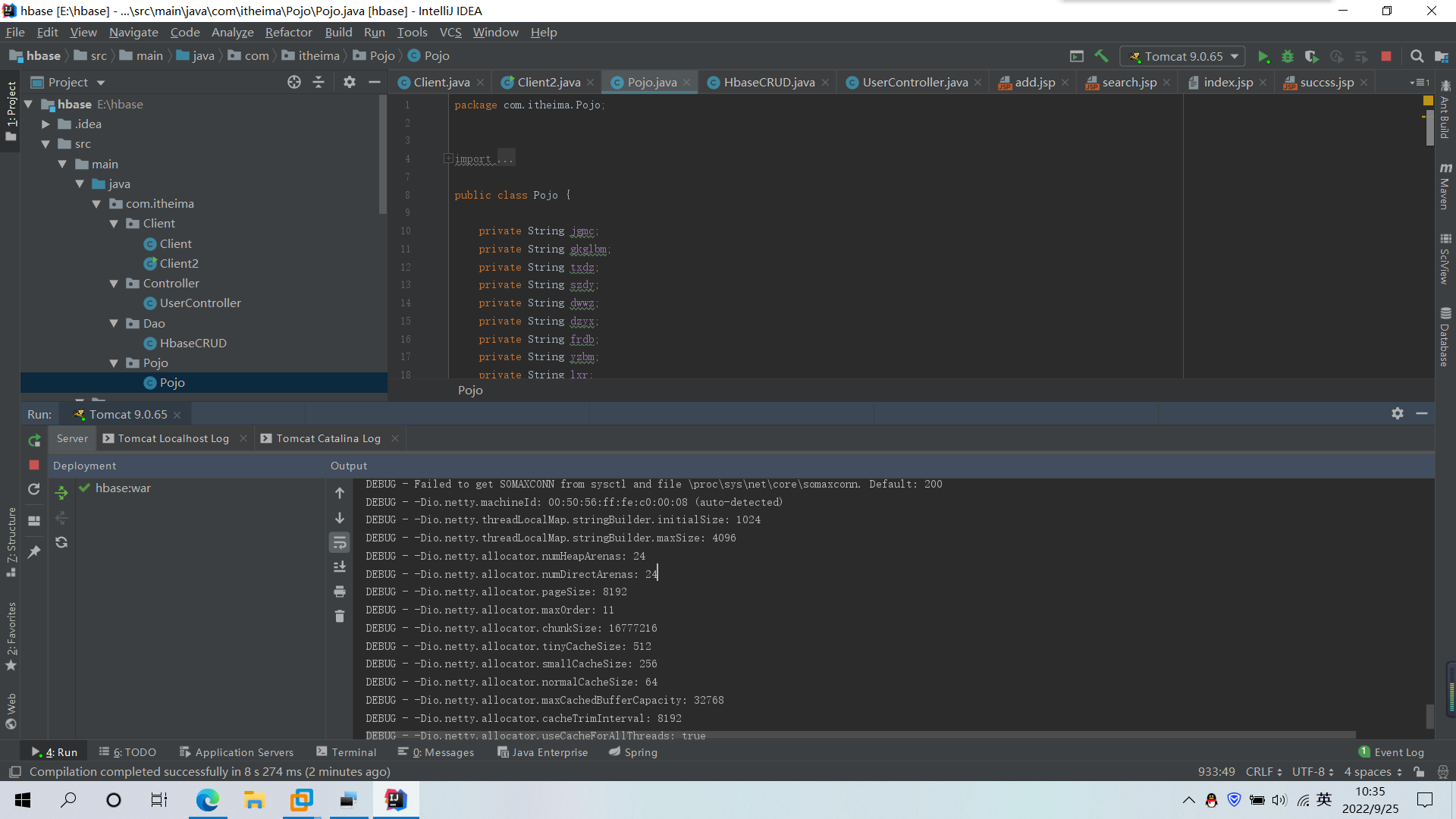
Task: Click the Build project hammer icon
Action: (x=1101, y=56)
